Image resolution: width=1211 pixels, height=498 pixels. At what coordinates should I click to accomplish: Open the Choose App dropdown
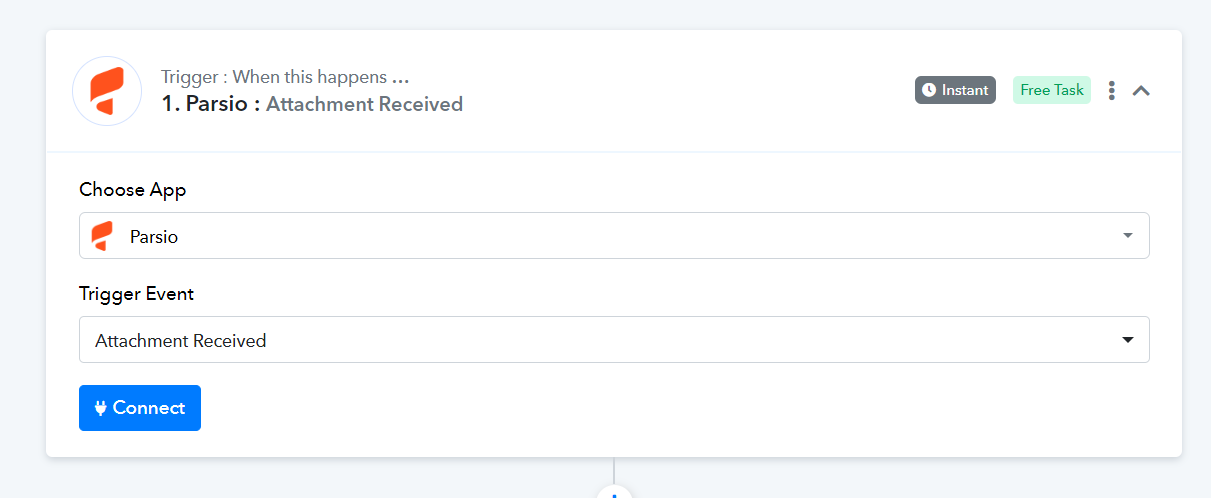tap(614, 236)
